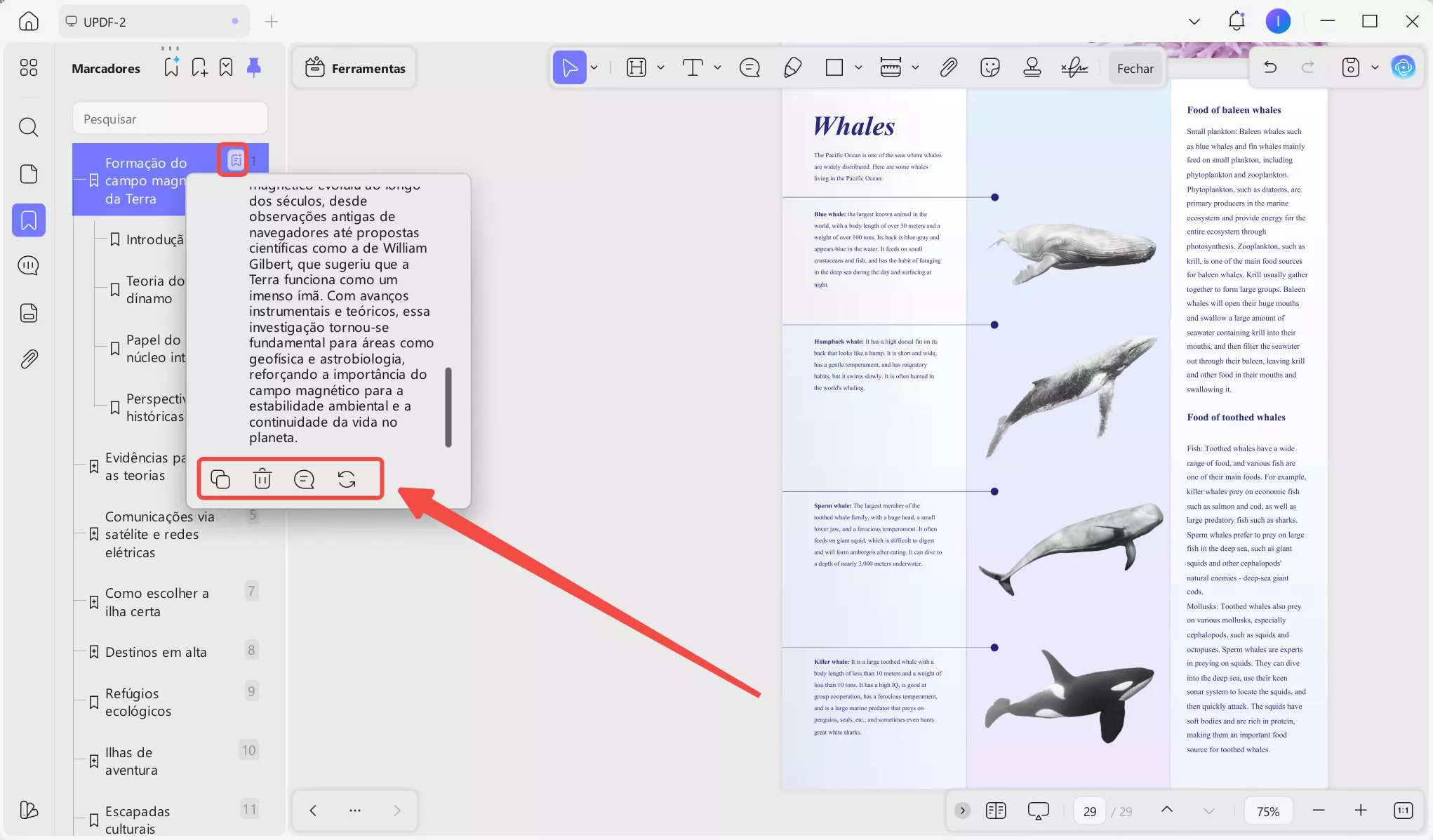The image size is (1433, 840).
Task: Select the pencil drawing tool
Action: point(792,67)
